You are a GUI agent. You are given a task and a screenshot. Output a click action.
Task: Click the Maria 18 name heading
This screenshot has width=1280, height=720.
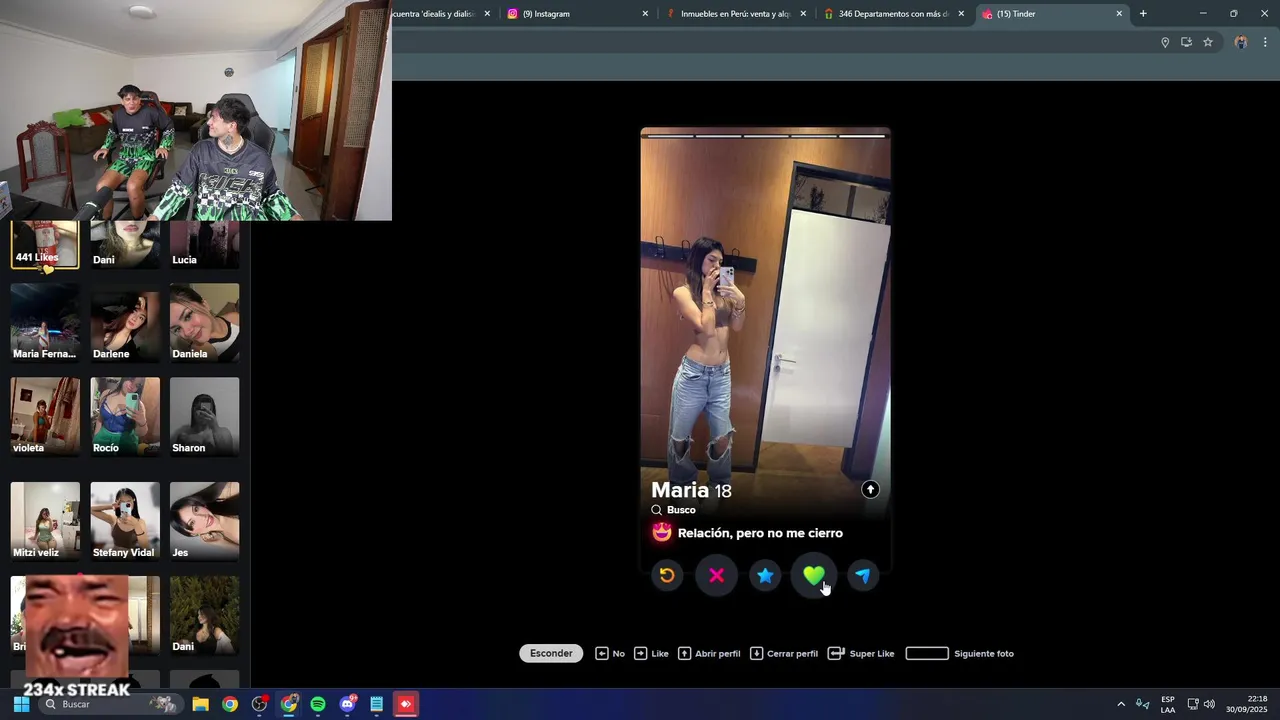tap(691, 490)
